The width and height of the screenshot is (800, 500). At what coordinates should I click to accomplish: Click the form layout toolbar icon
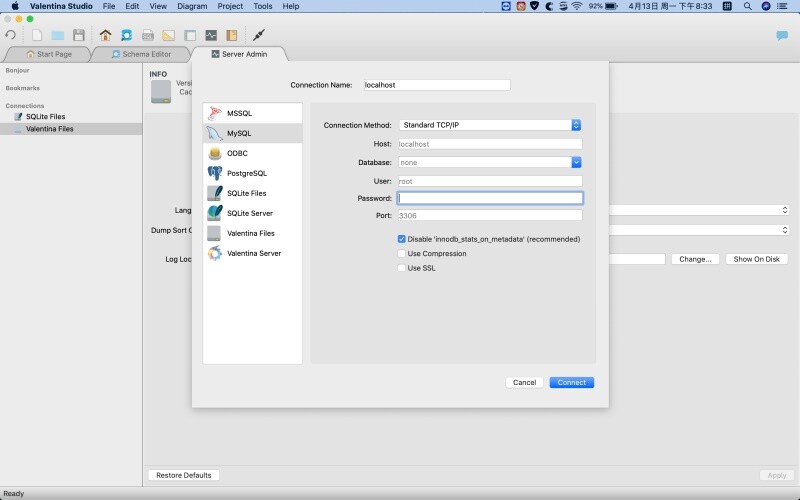190,35
